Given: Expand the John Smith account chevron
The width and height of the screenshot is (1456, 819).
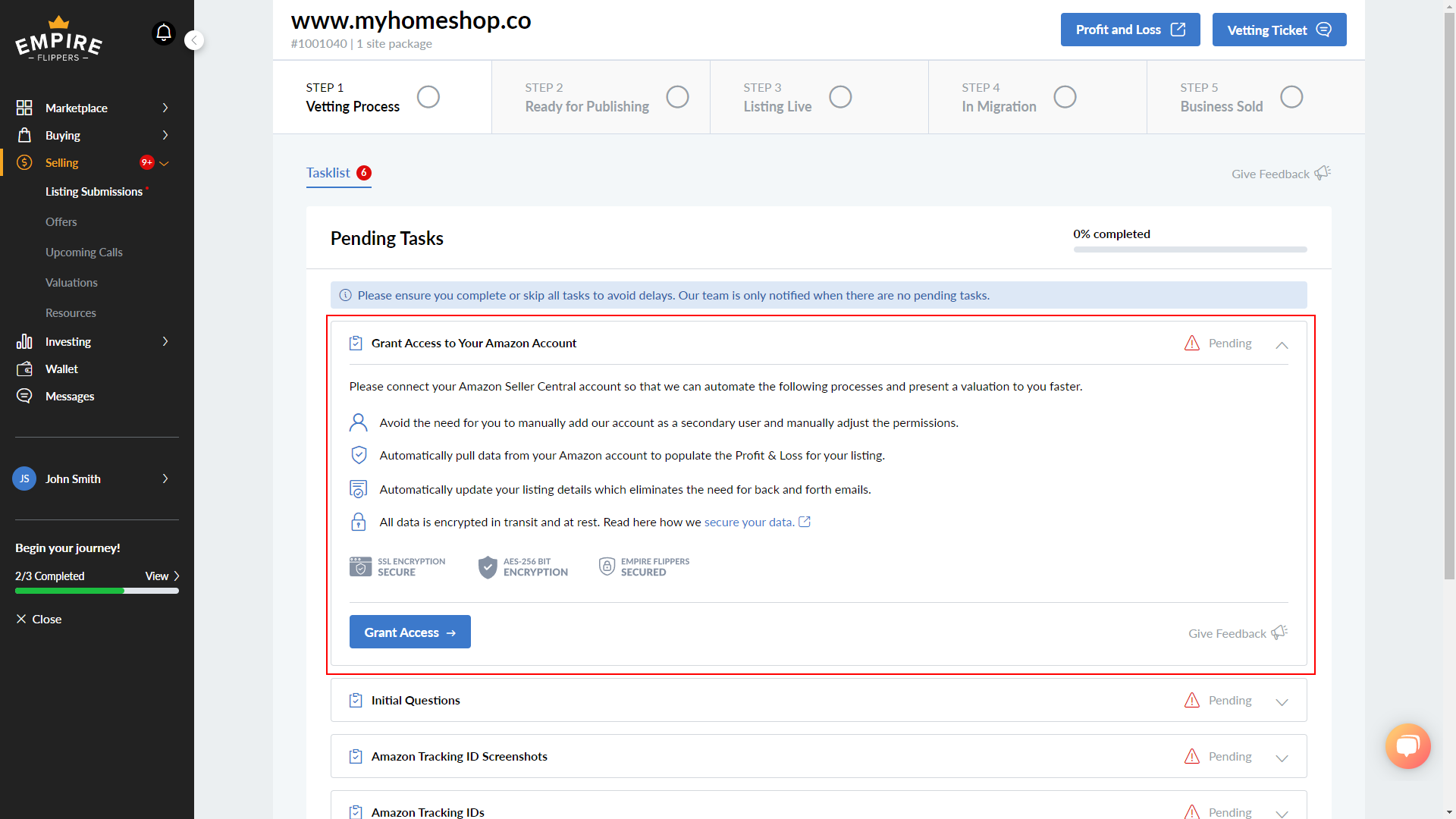Looking at the screenshot, I should (x=165, y=479).
